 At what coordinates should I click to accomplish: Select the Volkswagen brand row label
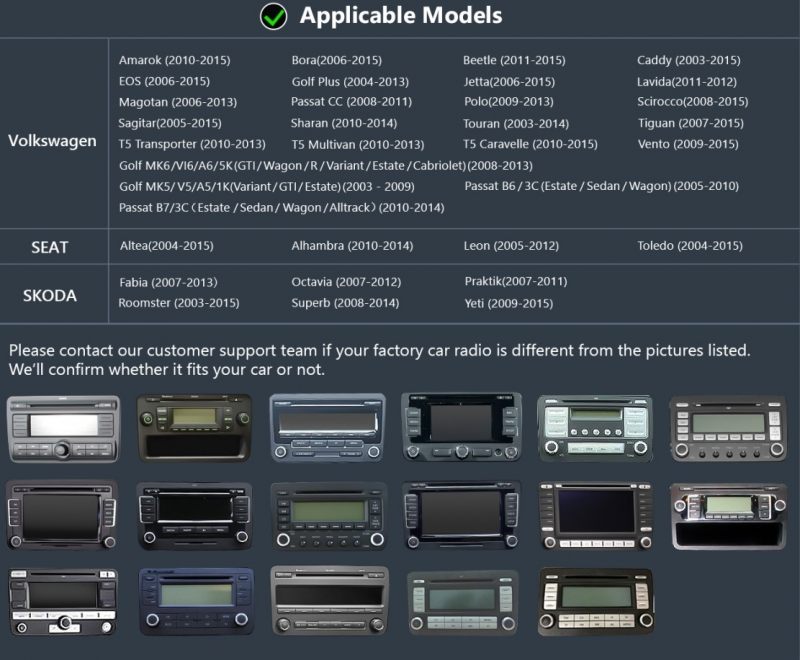[x=52, y=141]
